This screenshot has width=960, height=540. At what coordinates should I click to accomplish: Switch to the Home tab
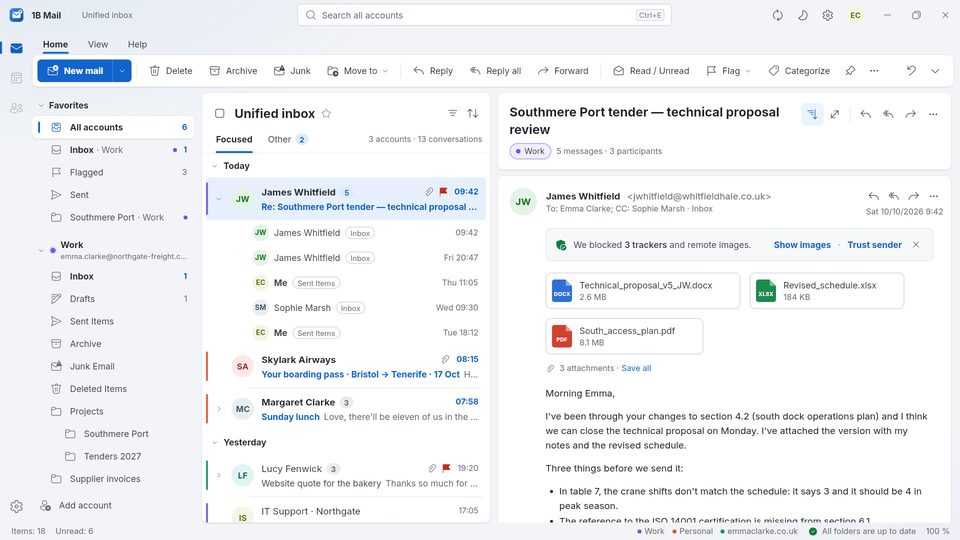click(55, 45)
